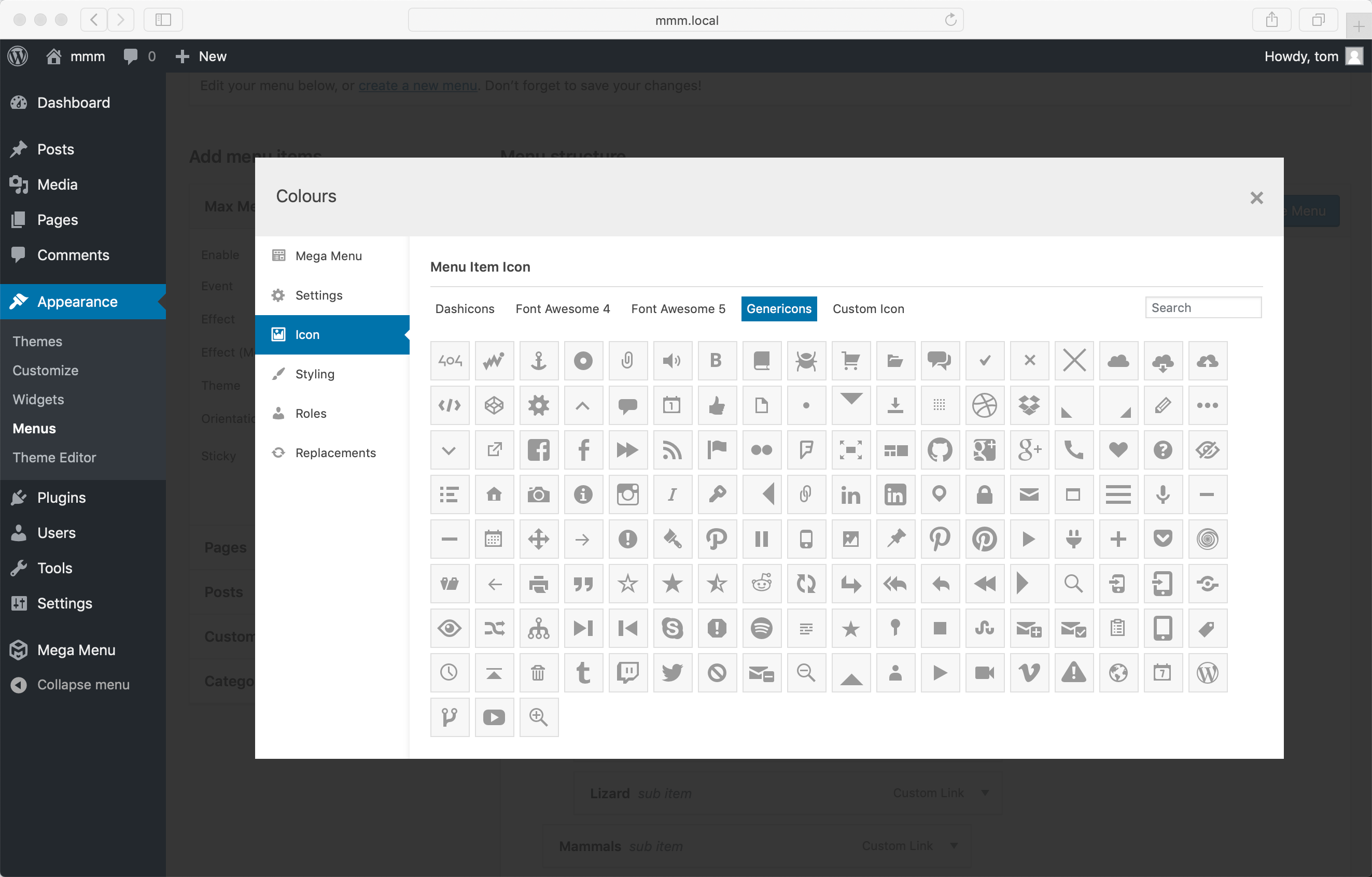
Task: Expand the Mammals menu item arrow
Action: click(x=954, y=846)
